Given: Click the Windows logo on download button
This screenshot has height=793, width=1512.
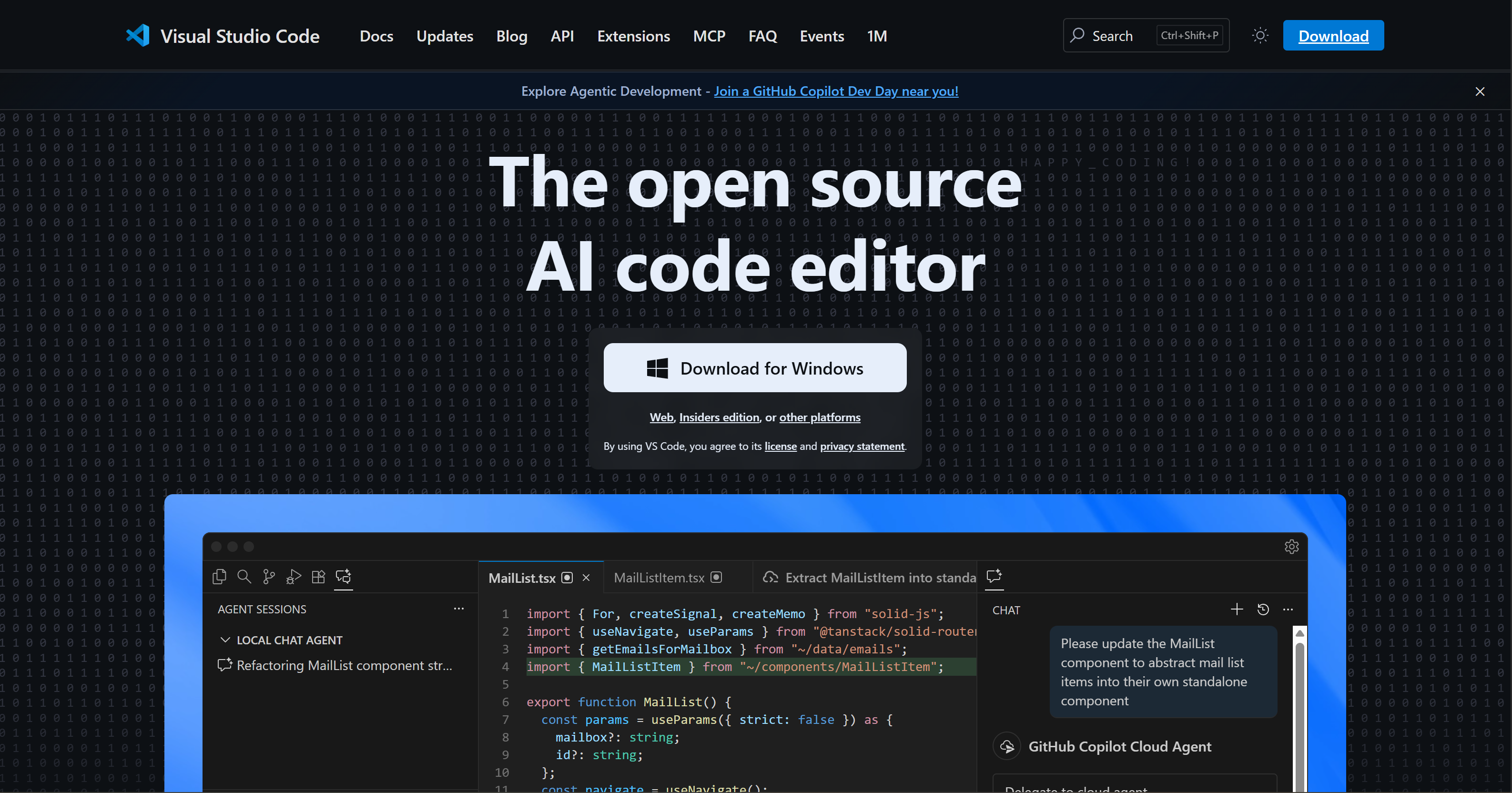Looking at the screenshot, I should click(x=658, y=368).
